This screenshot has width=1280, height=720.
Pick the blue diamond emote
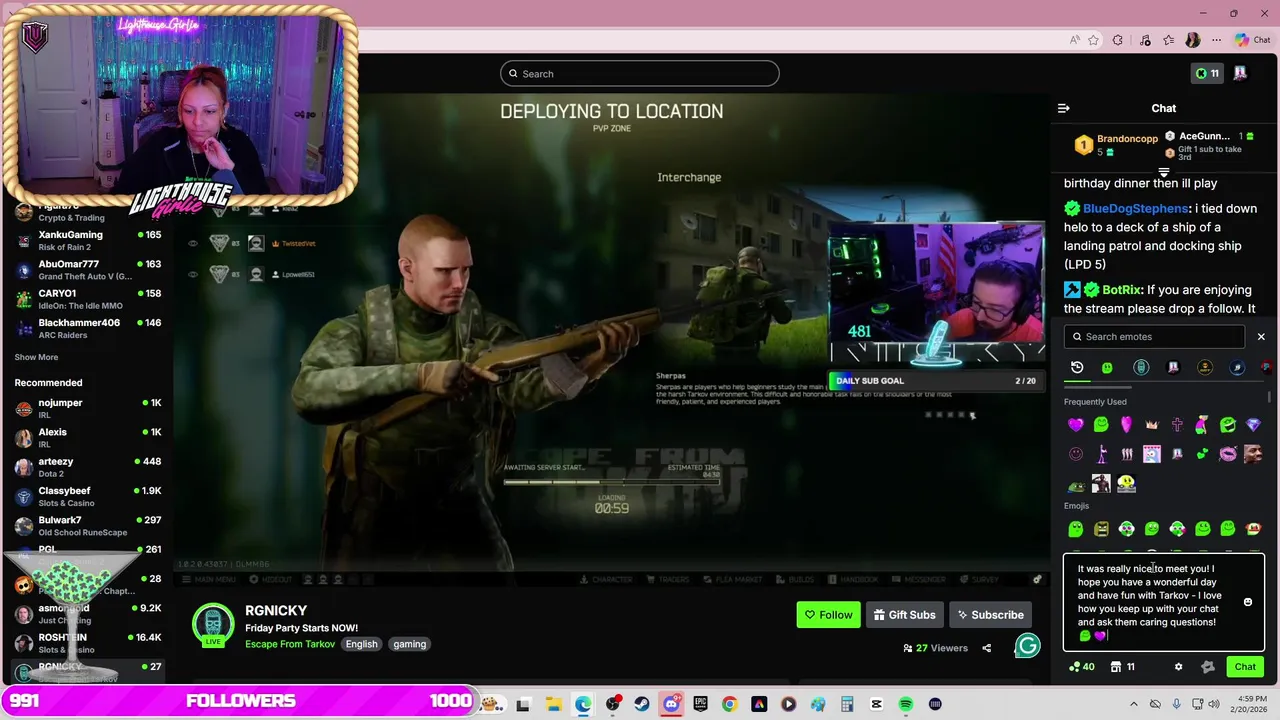pyautogui.click(x=1253, y=425)
